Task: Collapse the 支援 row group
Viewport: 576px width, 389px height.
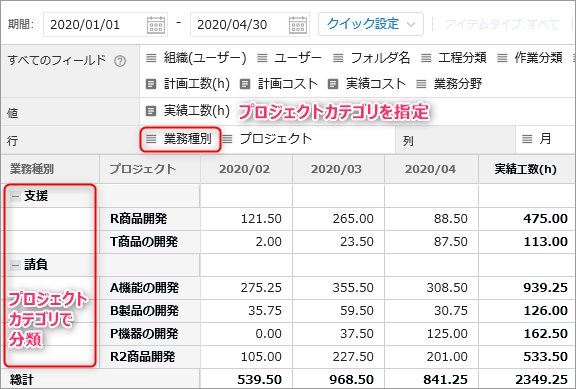Action: [15, 197]
